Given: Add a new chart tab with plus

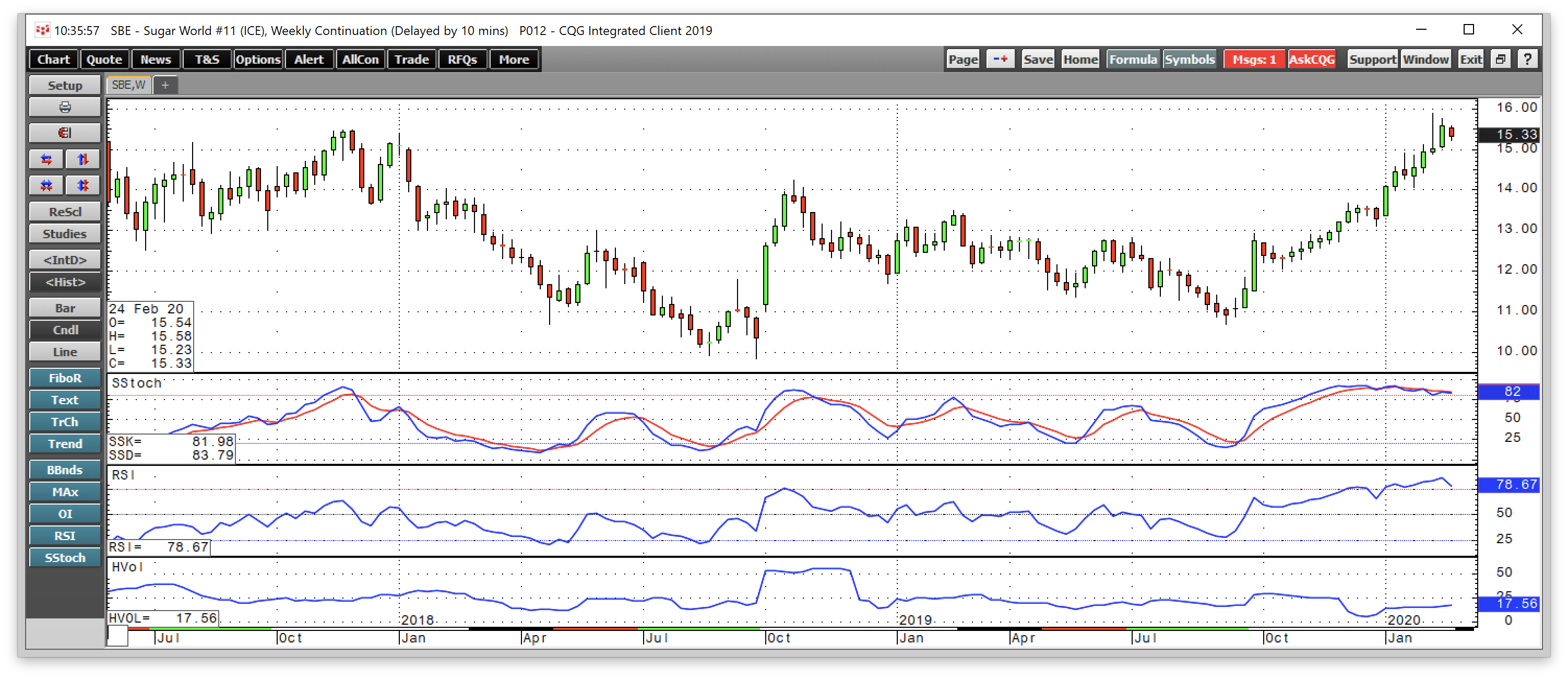Looking at the screenshot, I should tap(165, 85).
